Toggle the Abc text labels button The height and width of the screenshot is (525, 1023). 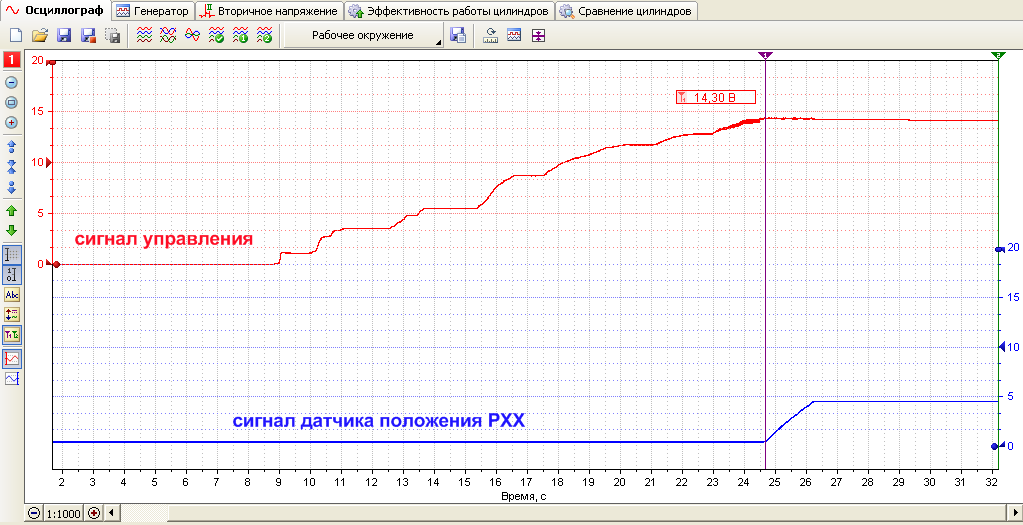(12, 295)
